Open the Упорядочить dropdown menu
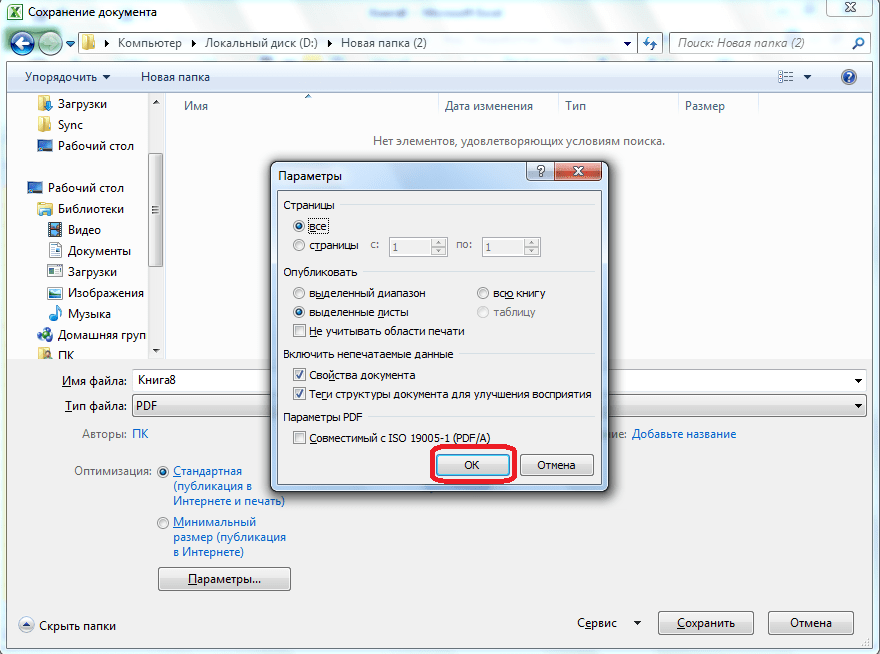 (68, 77)
